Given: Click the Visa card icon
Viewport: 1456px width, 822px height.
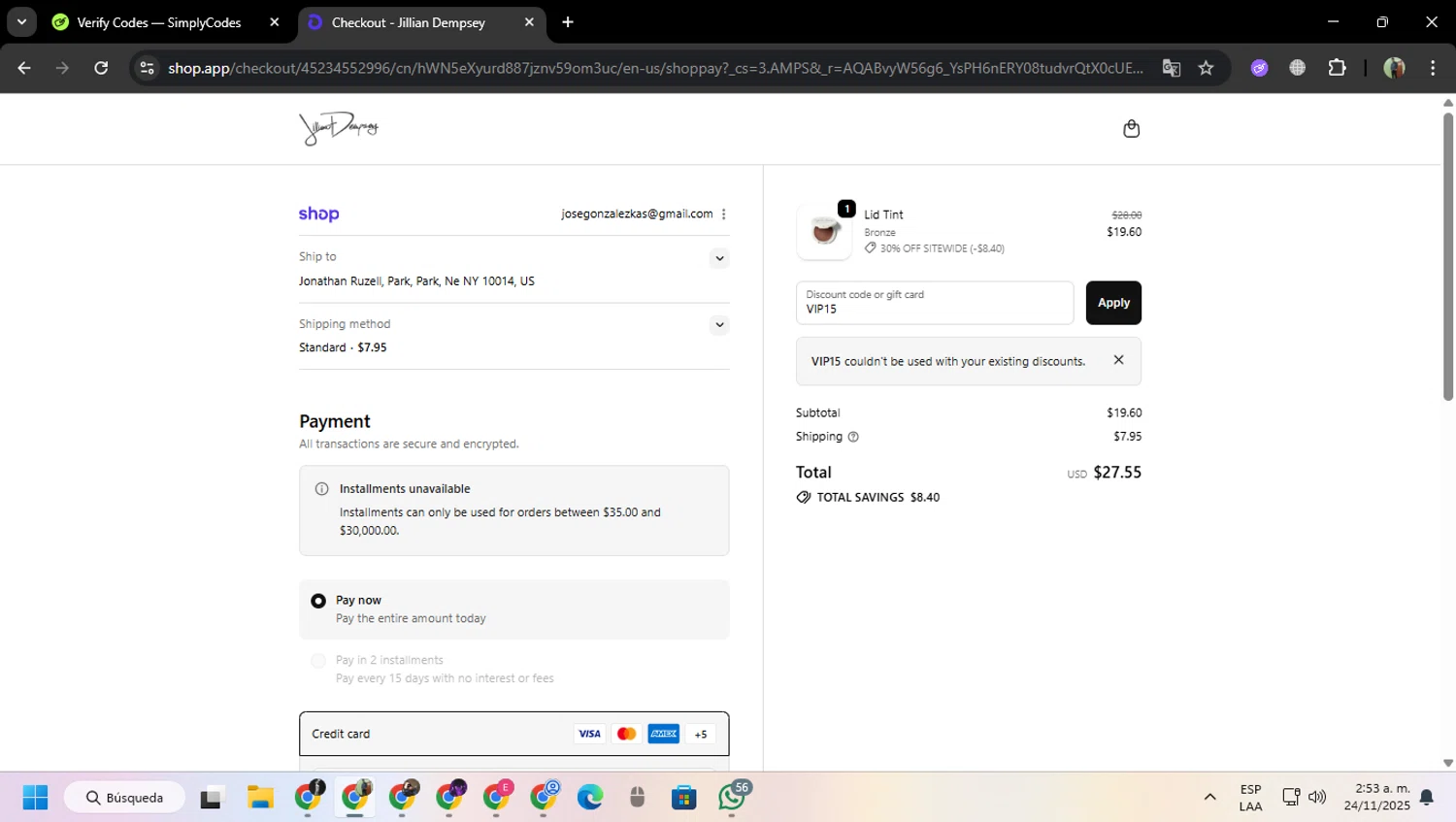Looking at the screenshot, I should (589, 734).
